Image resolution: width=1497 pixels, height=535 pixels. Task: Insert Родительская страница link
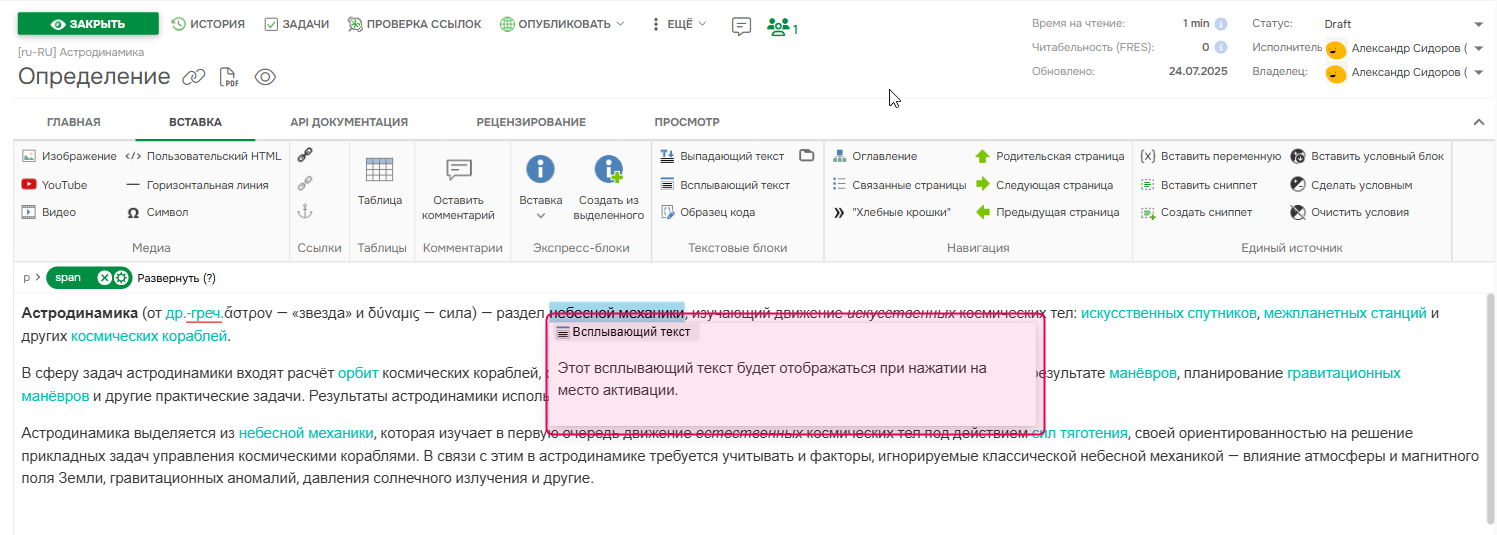point(1049,156)
